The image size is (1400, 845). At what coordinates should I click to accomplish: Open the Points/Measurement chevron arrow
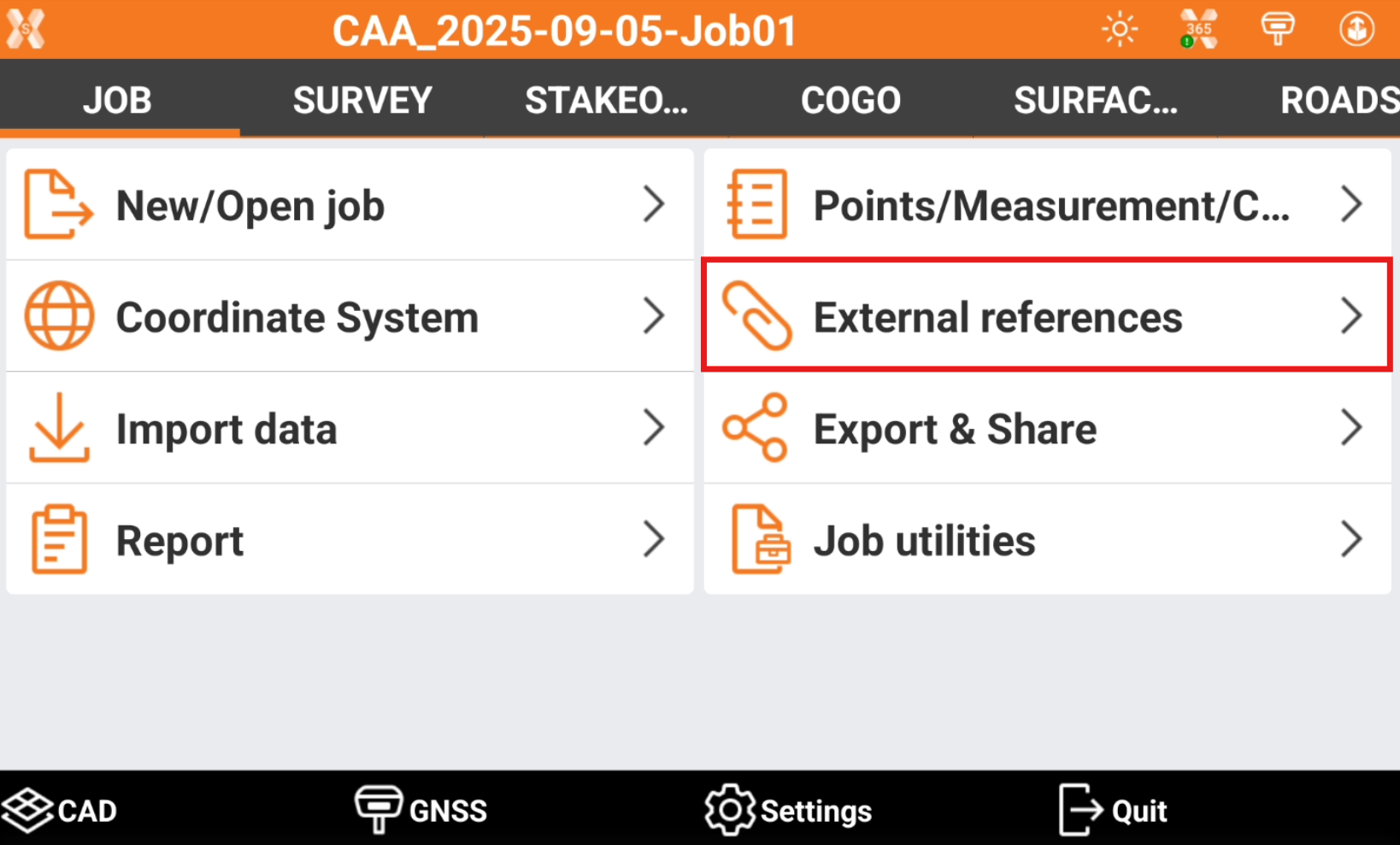(1351, 205)
